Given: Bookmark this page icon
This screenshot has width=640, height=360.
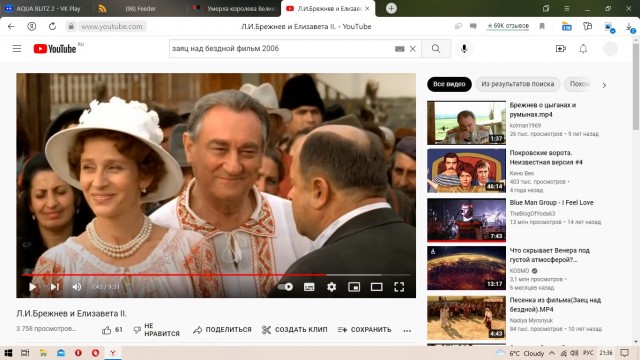Looking at the screenshot, I should click(542, 27).
